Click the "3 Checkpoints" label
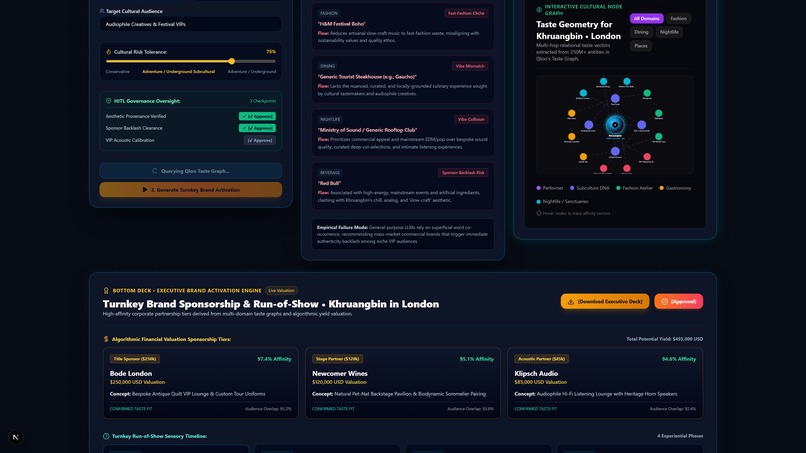806x453 pixels. coord(263,101)
